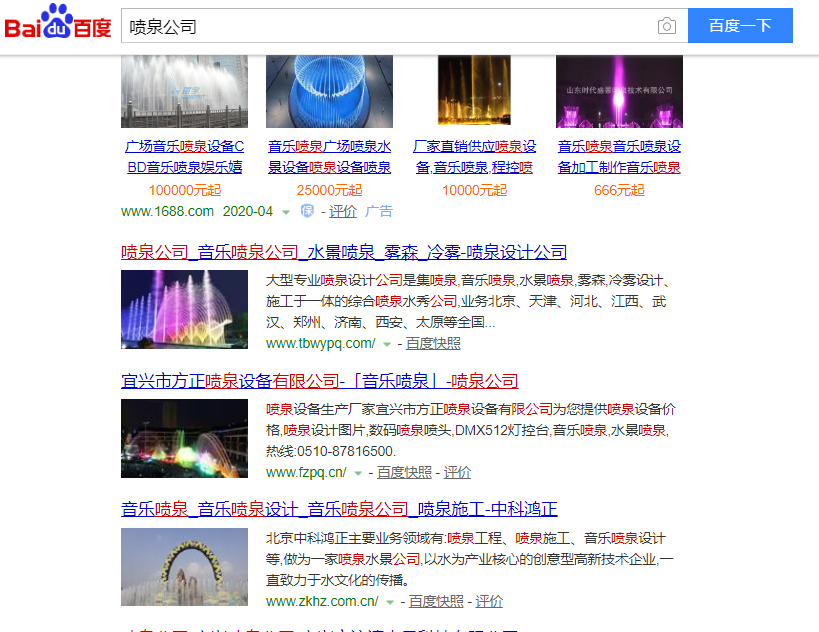Open www.1688.com ad URL

167,211
